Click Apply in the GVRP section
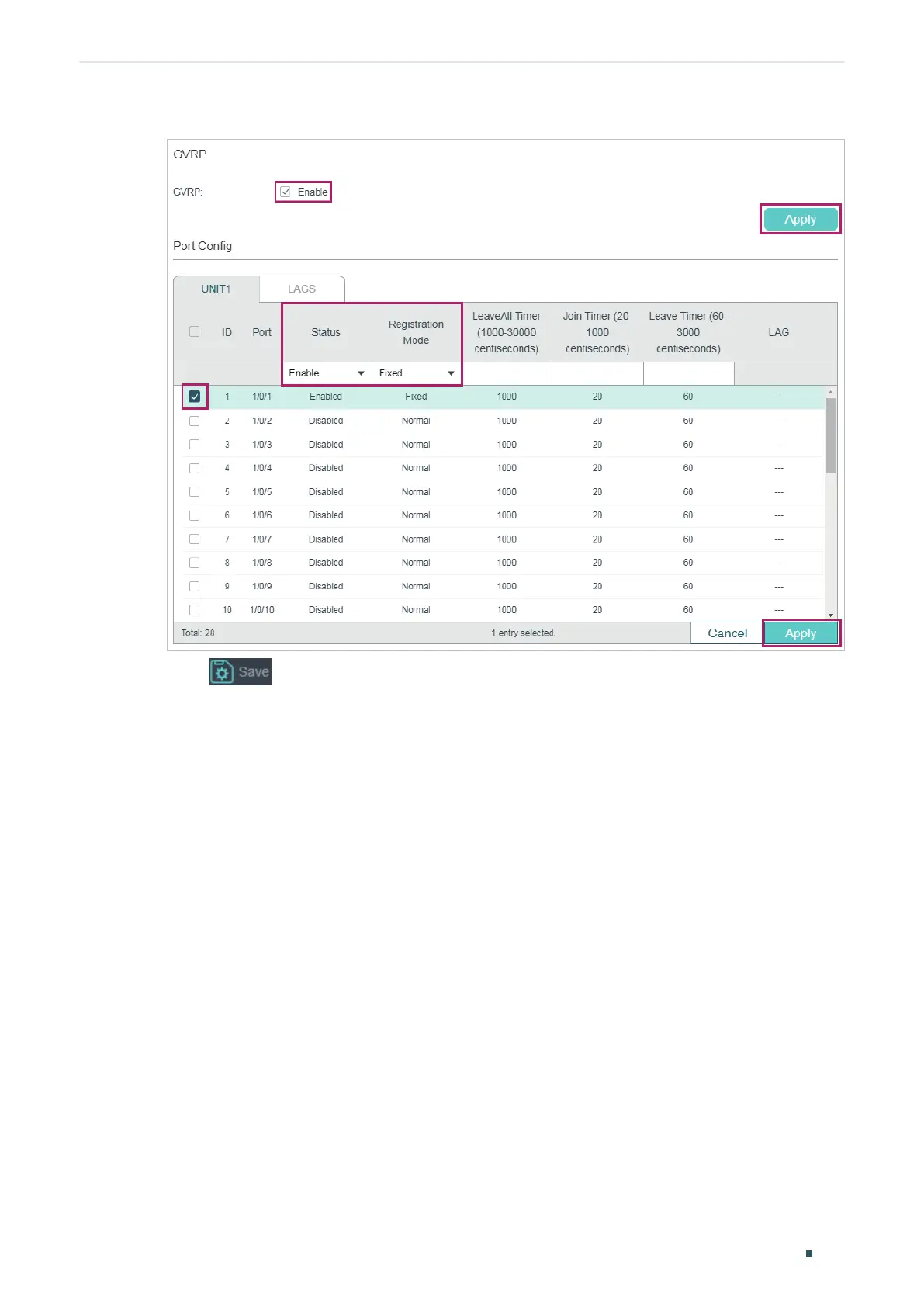The image size is (924, 1307). point(800,220)
